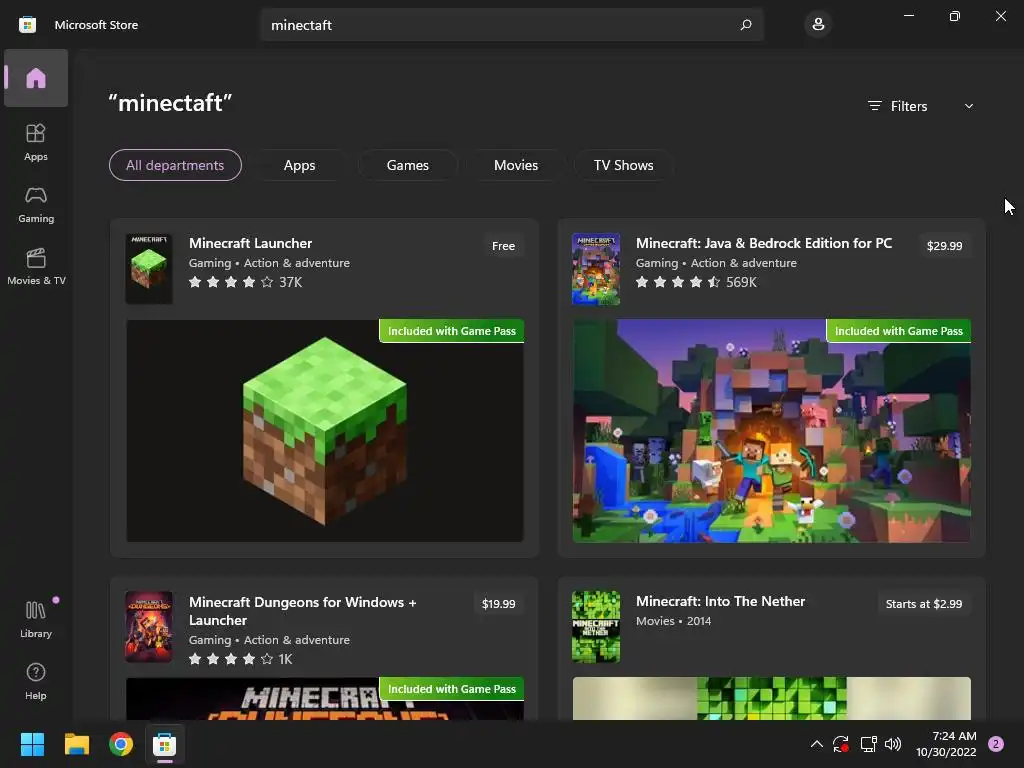Click the Into The Nether banner image

coord(771,699)
